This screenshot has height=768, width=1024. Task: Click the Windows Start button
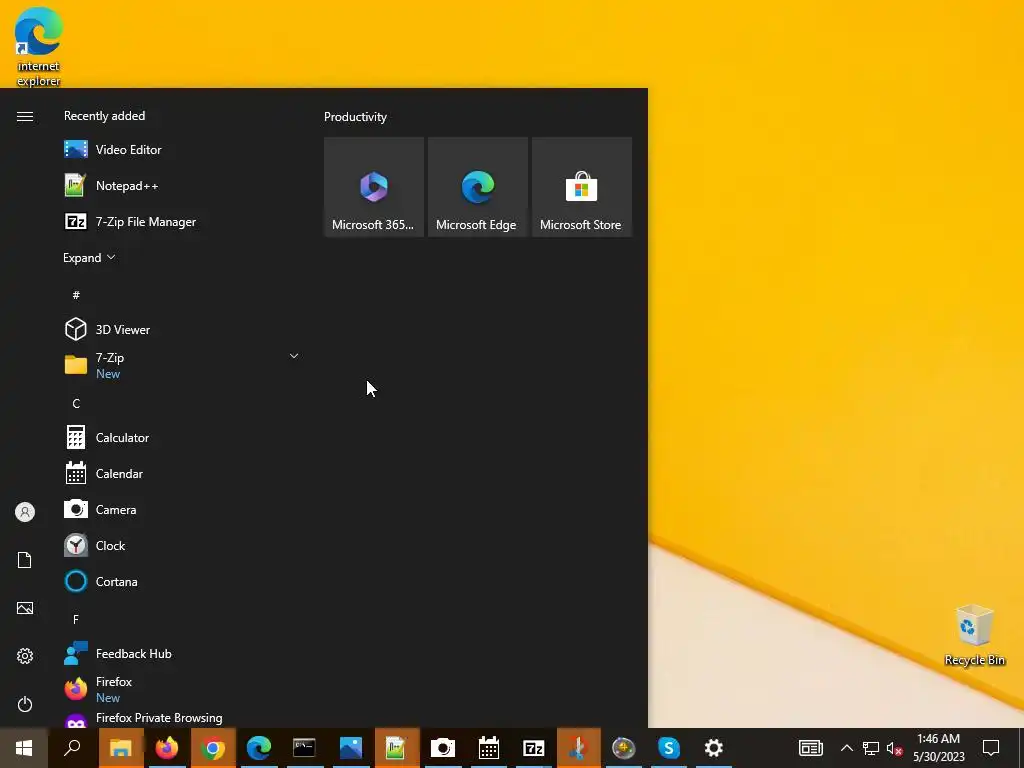point(24,748)
